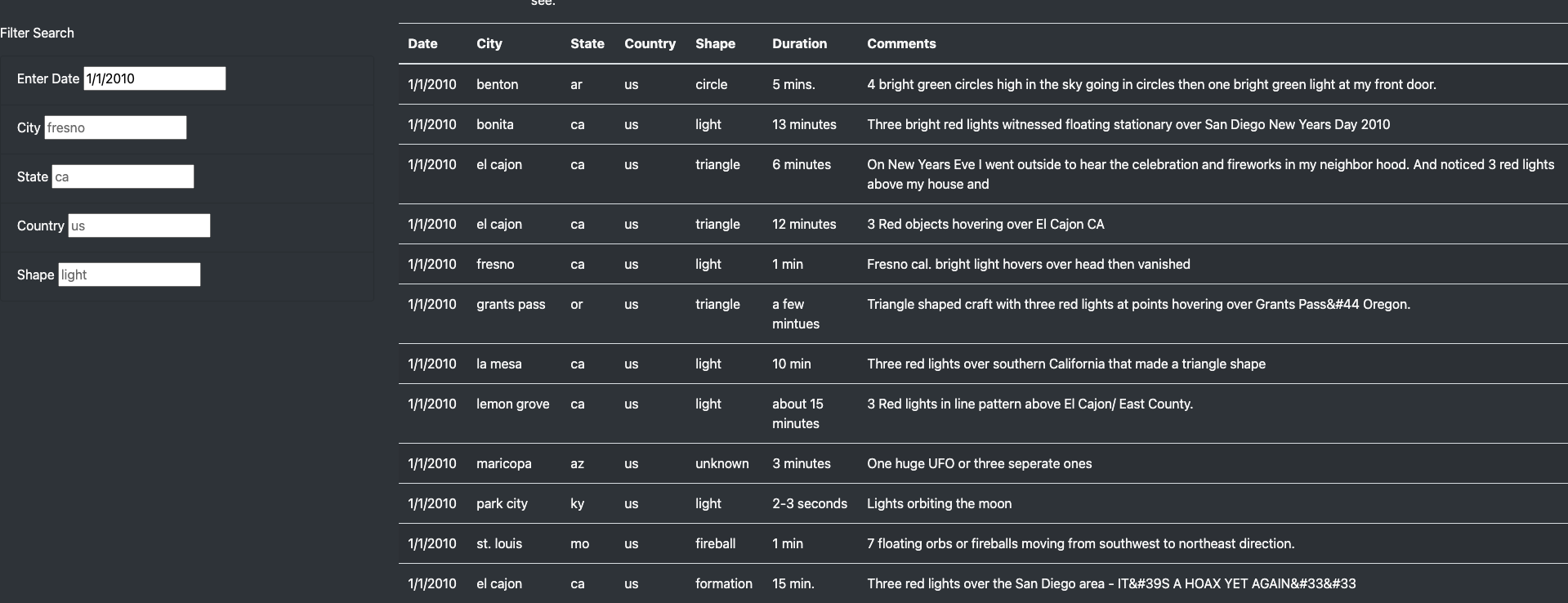This screenshot has height=603, width=1568.
Task: Select the City filter containing fresno
Action: click(114, 127)
